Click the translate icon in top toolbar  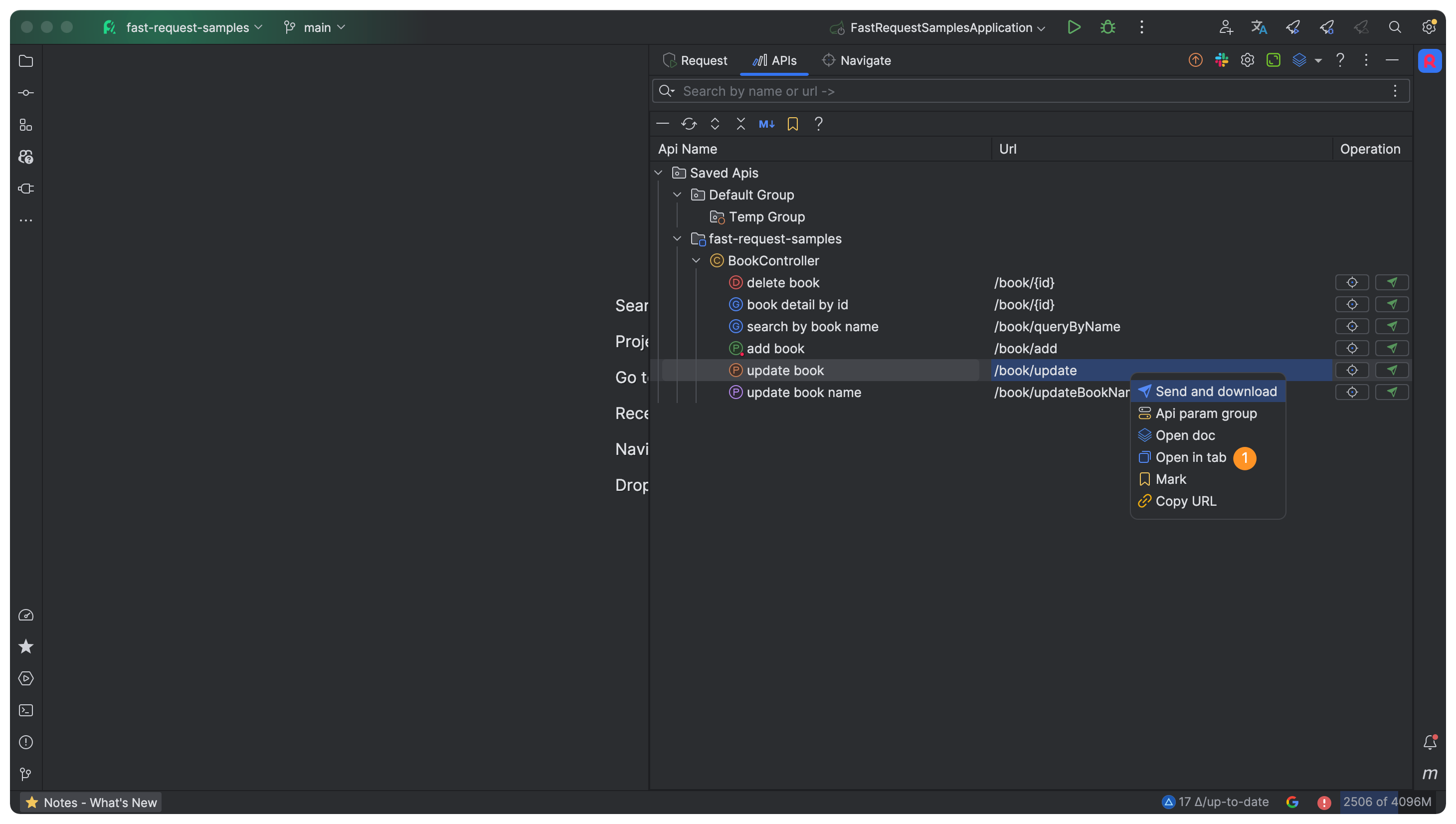[x=1259, y=27]
